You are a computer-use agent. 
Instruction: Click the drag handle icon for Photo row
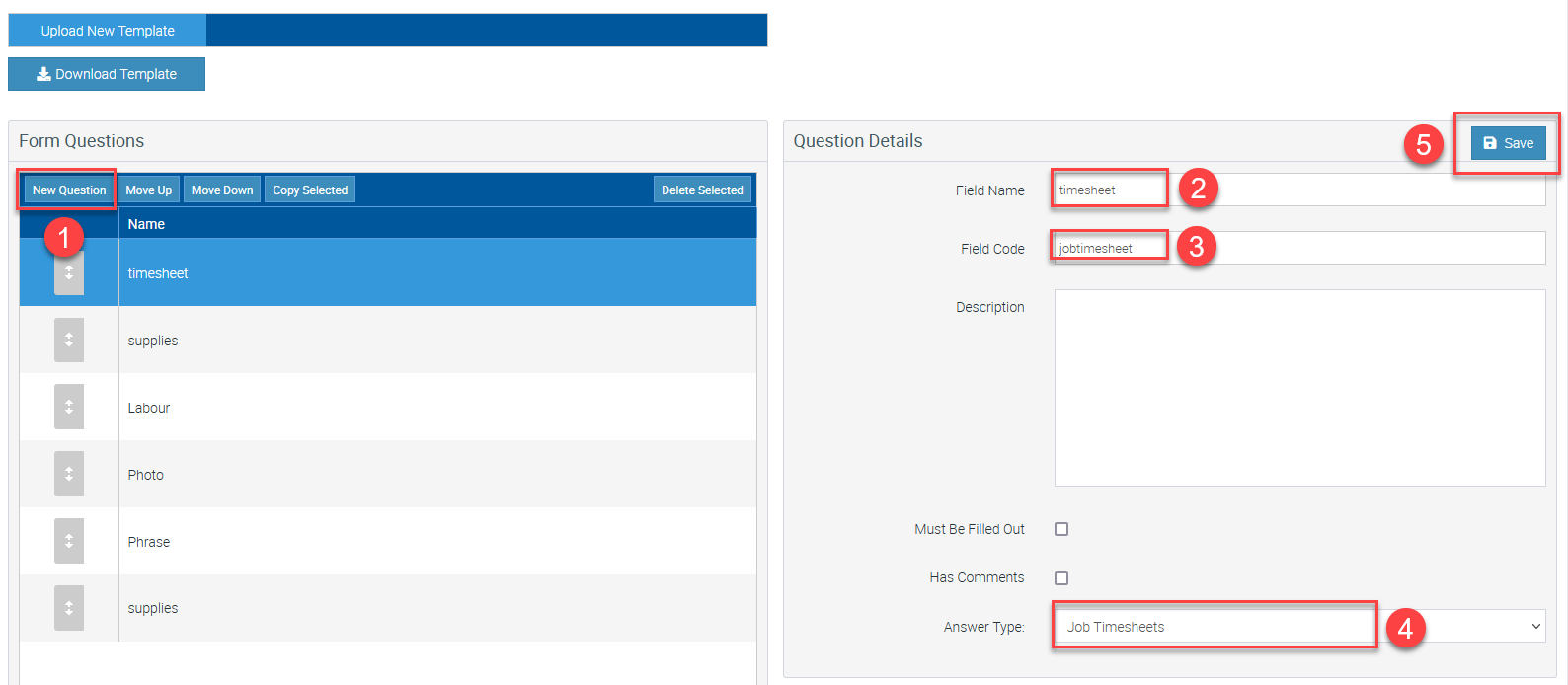point(69,474)
